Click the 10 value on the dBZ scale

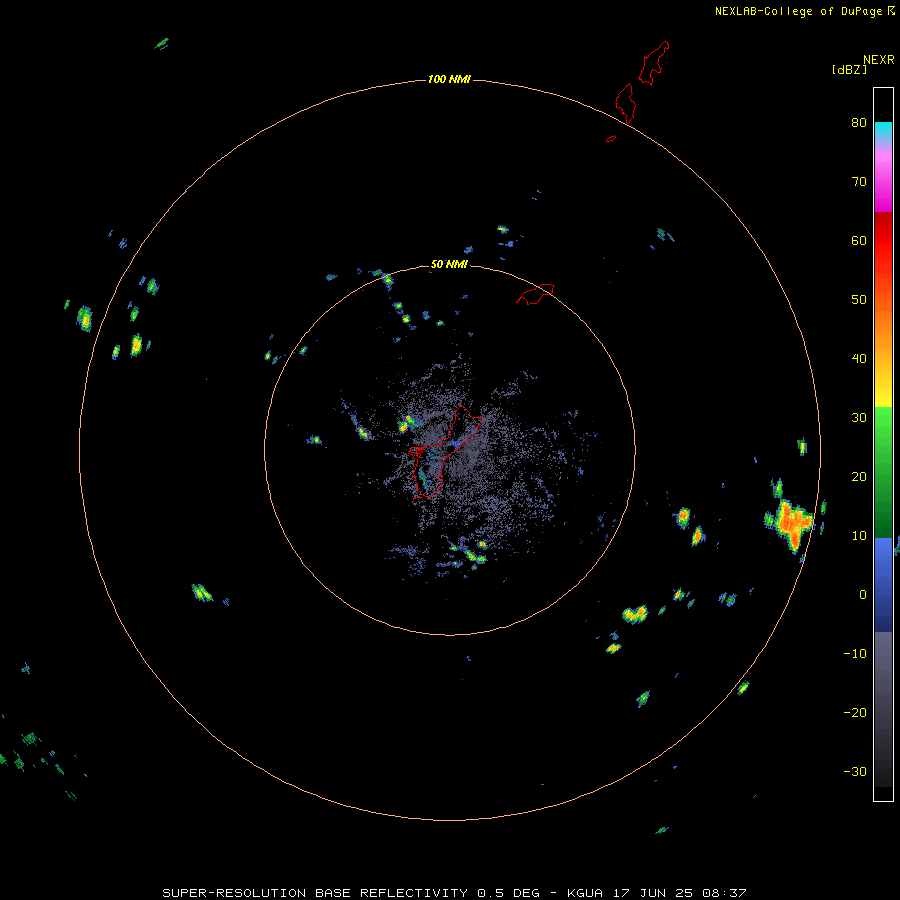pyautogui.click(x=859, y=536)
